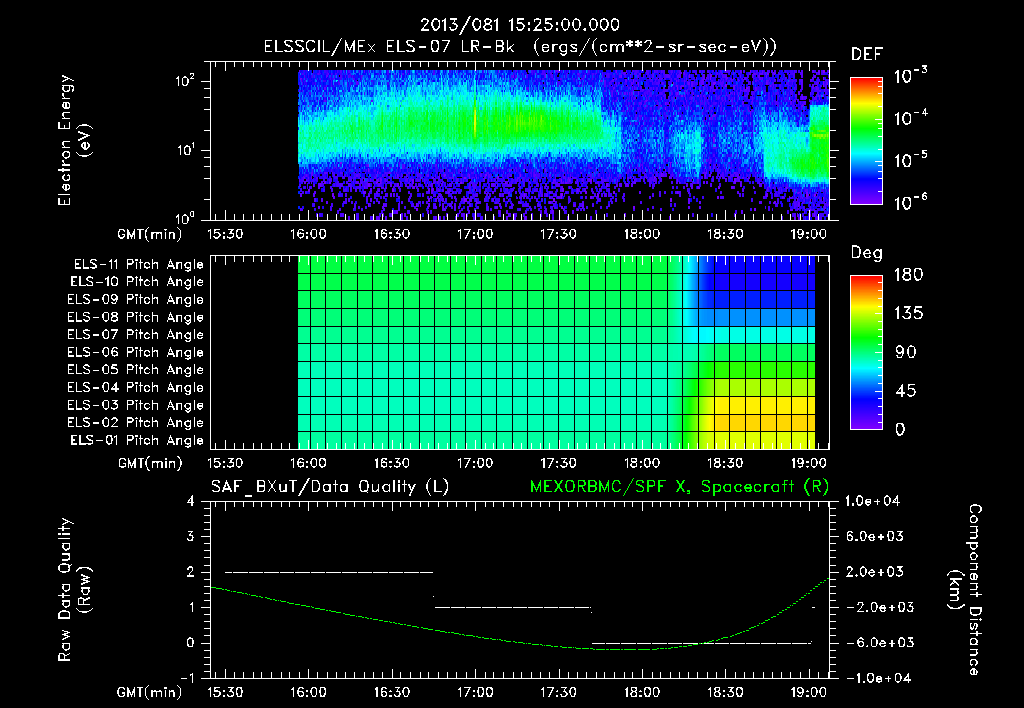Click the GMT(min) label under the bottom panel
The width and height of the screenshot is (1024, 708).
(150, 692)
